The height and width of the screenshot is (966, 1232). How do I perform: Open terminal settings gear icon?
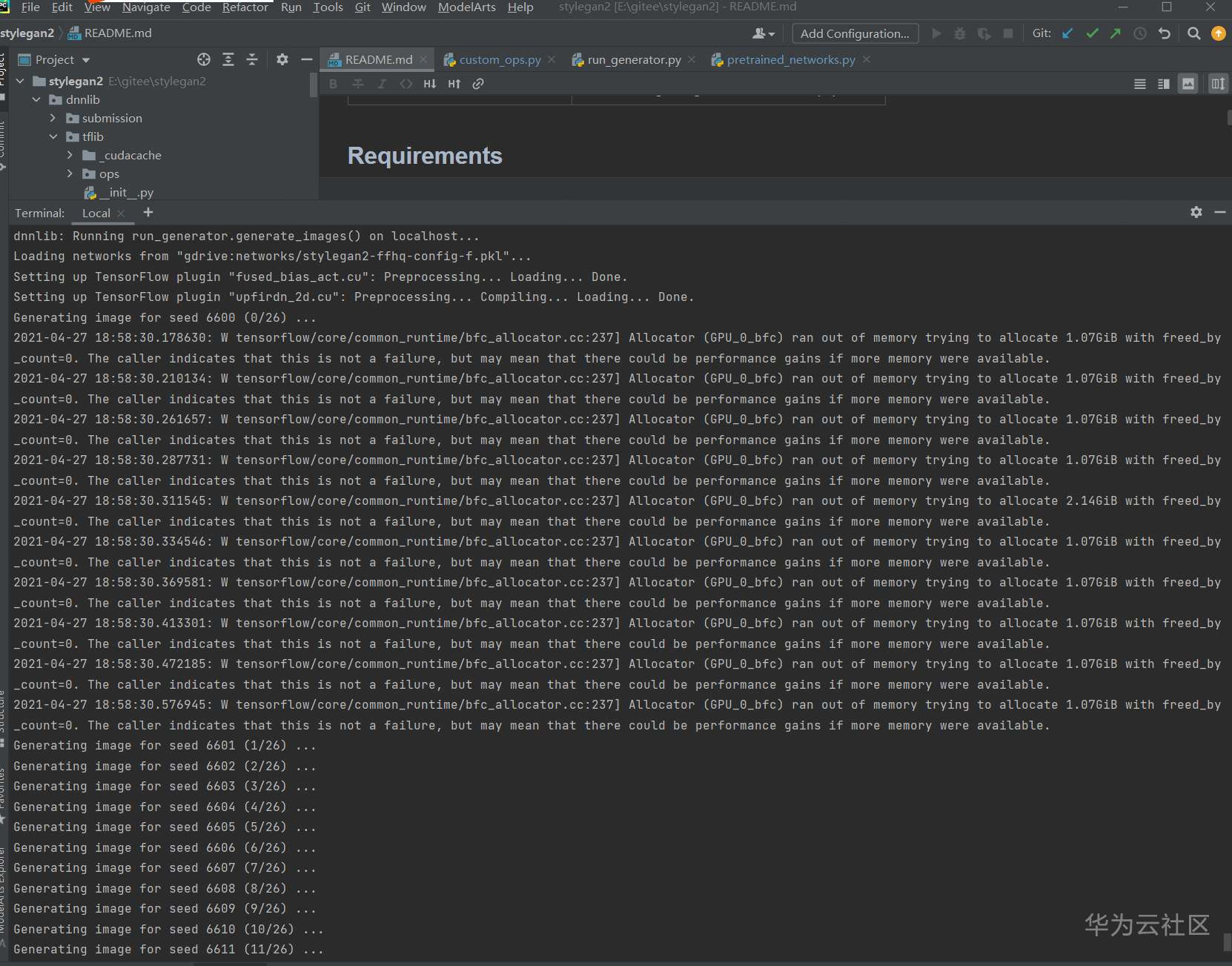(1196, 212)
